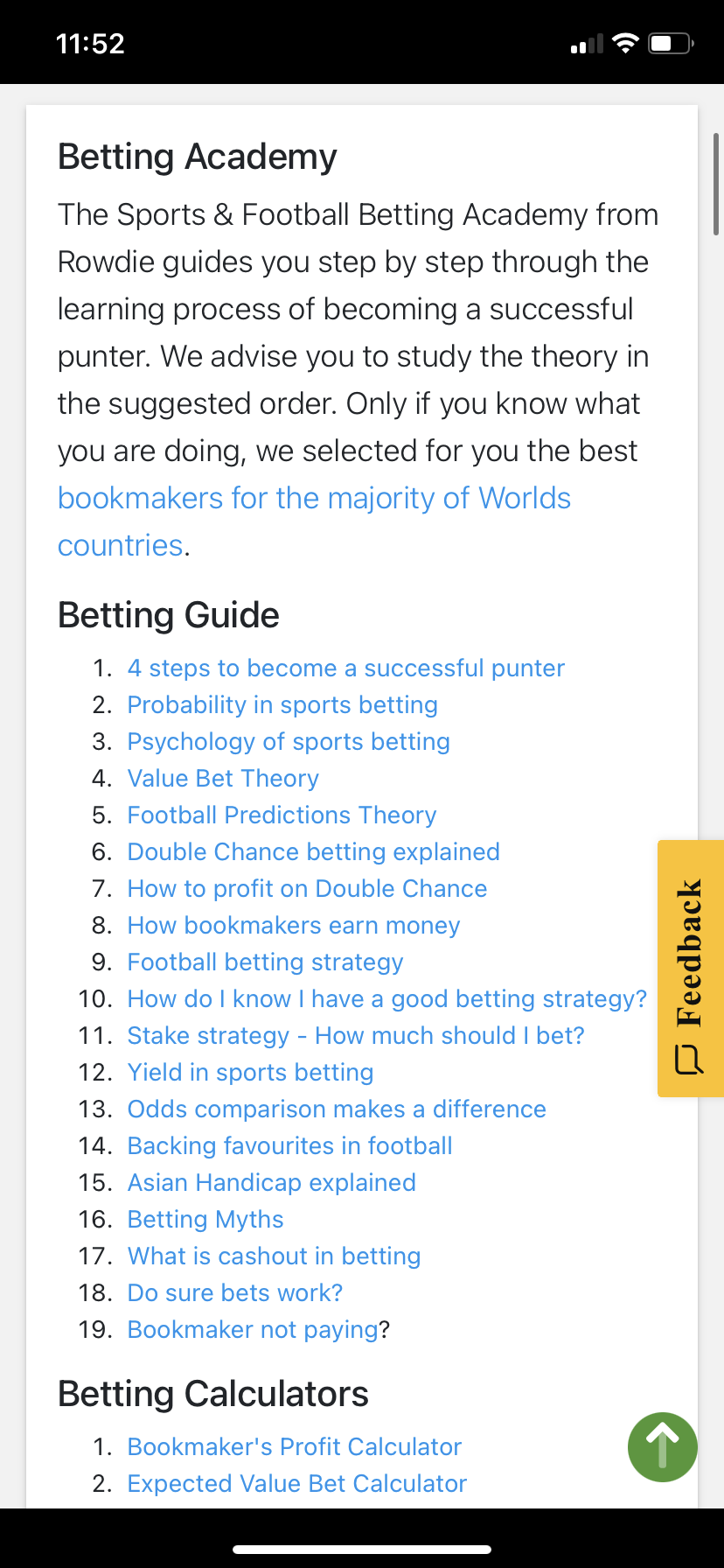
Task: Tap the green scroll-to-top arrow icon
Action: [x=662, y=1446]
